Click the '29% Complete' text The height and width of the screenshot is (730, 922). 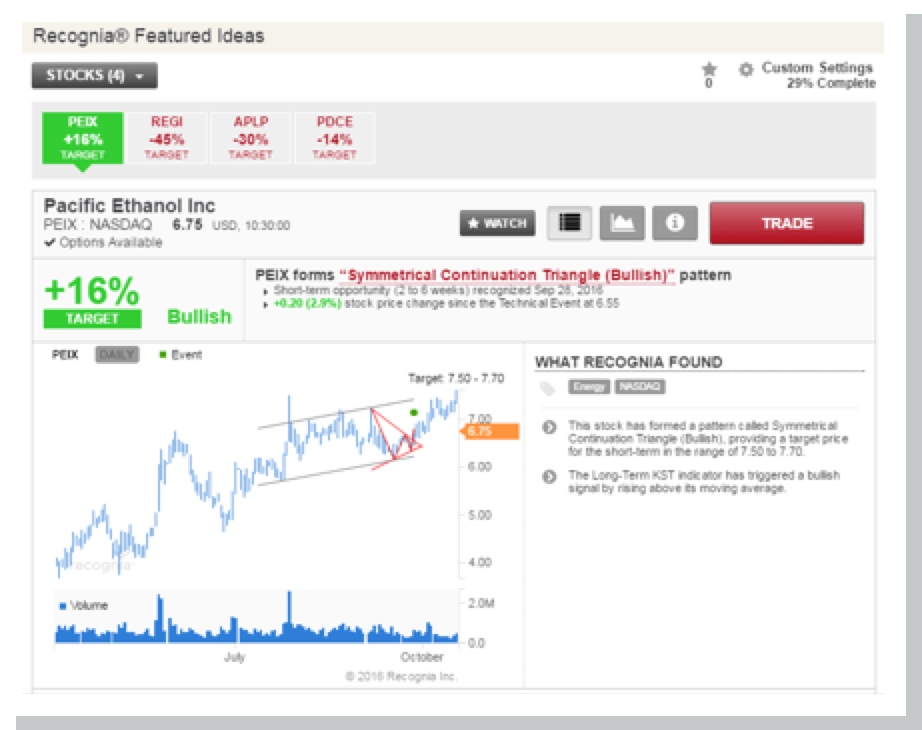[x=831, y=84]
